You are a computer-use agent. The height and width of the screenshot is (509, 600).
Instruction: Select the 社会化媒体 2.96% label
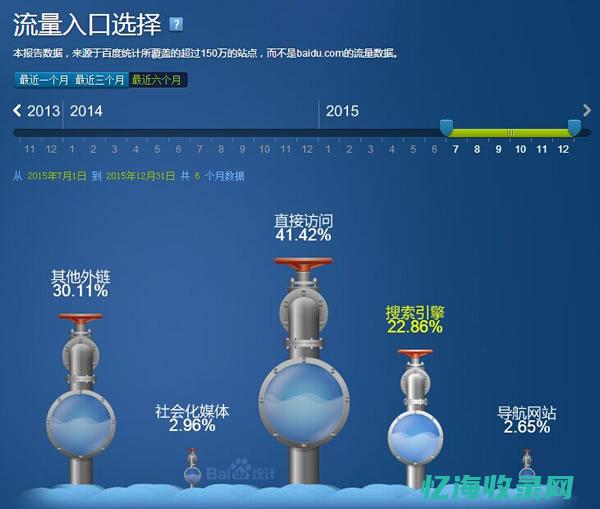pos(192,418)
